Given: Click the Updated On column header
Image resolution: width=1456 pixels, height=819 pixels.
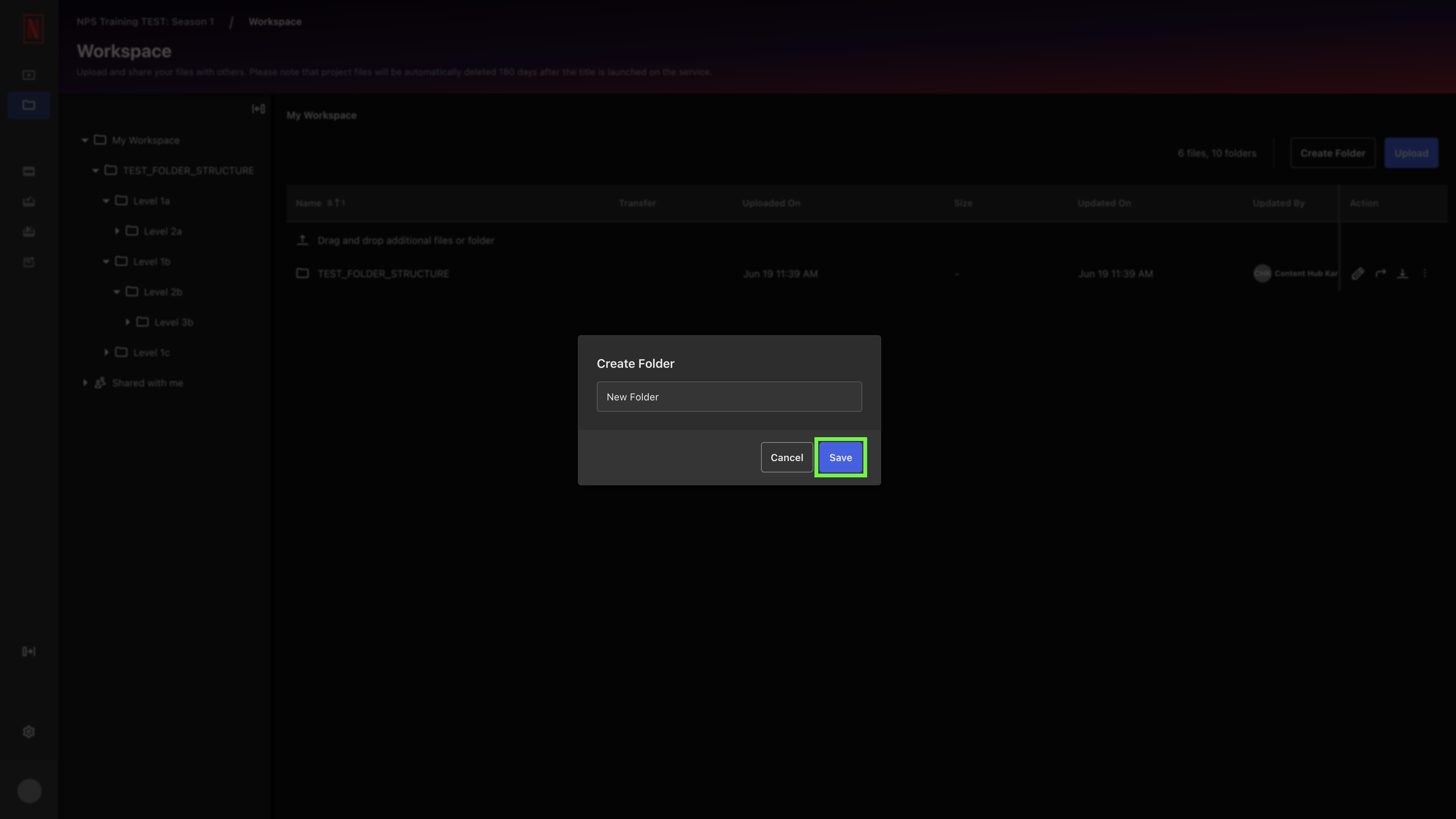Looking at the screenshot, I should pyautogui.click(x=1104, y=203).
